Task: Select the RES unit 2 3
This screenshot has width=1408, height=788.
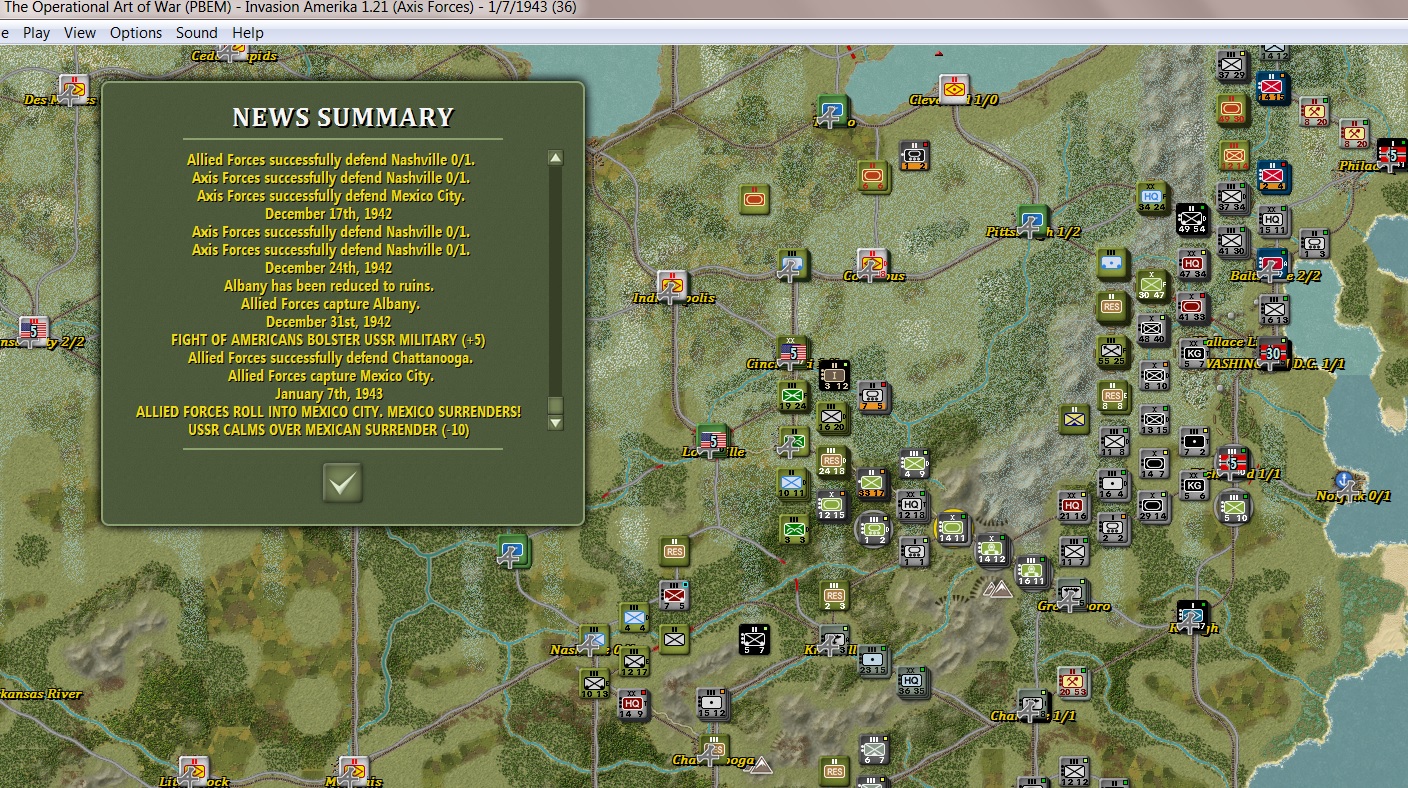Action: tap(834, 597)
